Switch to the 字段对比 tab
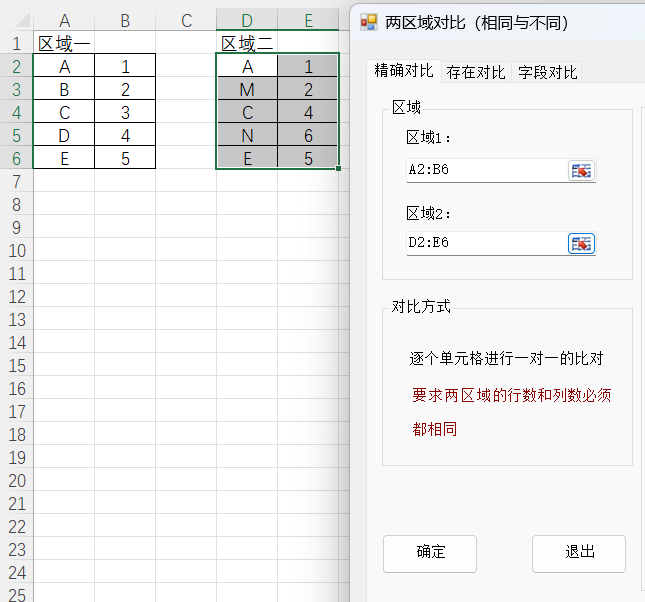The height and width of the screenshot is (602, 645). pos(547,72)
